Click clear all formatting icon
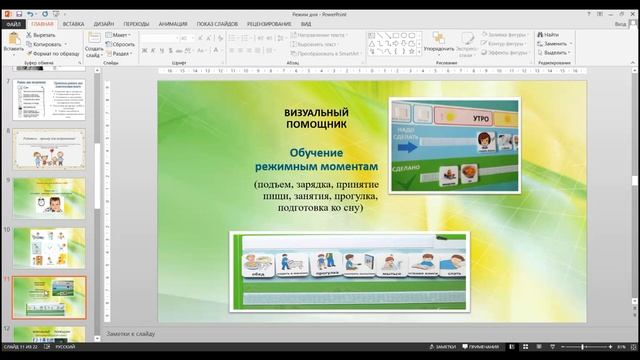Screen dimensions: 640x360 coord(220,38)
